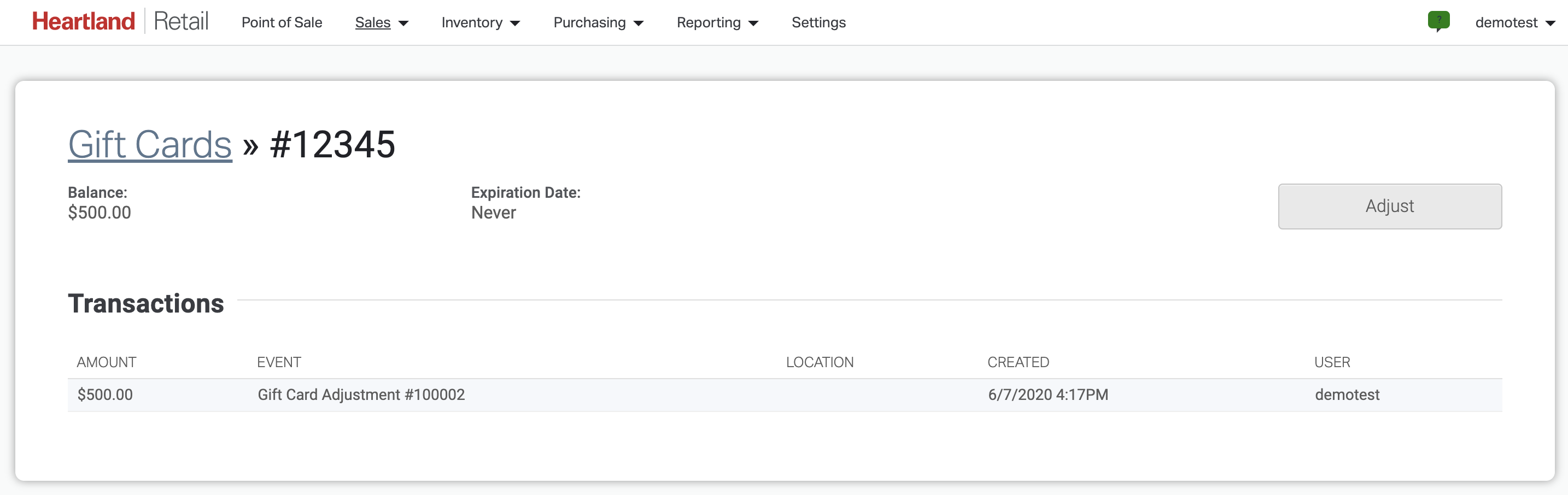Image resolution: width=1568 pixels, height=495 pixels.
Task: Click the green help chat icon
Action: point(1438,21)
